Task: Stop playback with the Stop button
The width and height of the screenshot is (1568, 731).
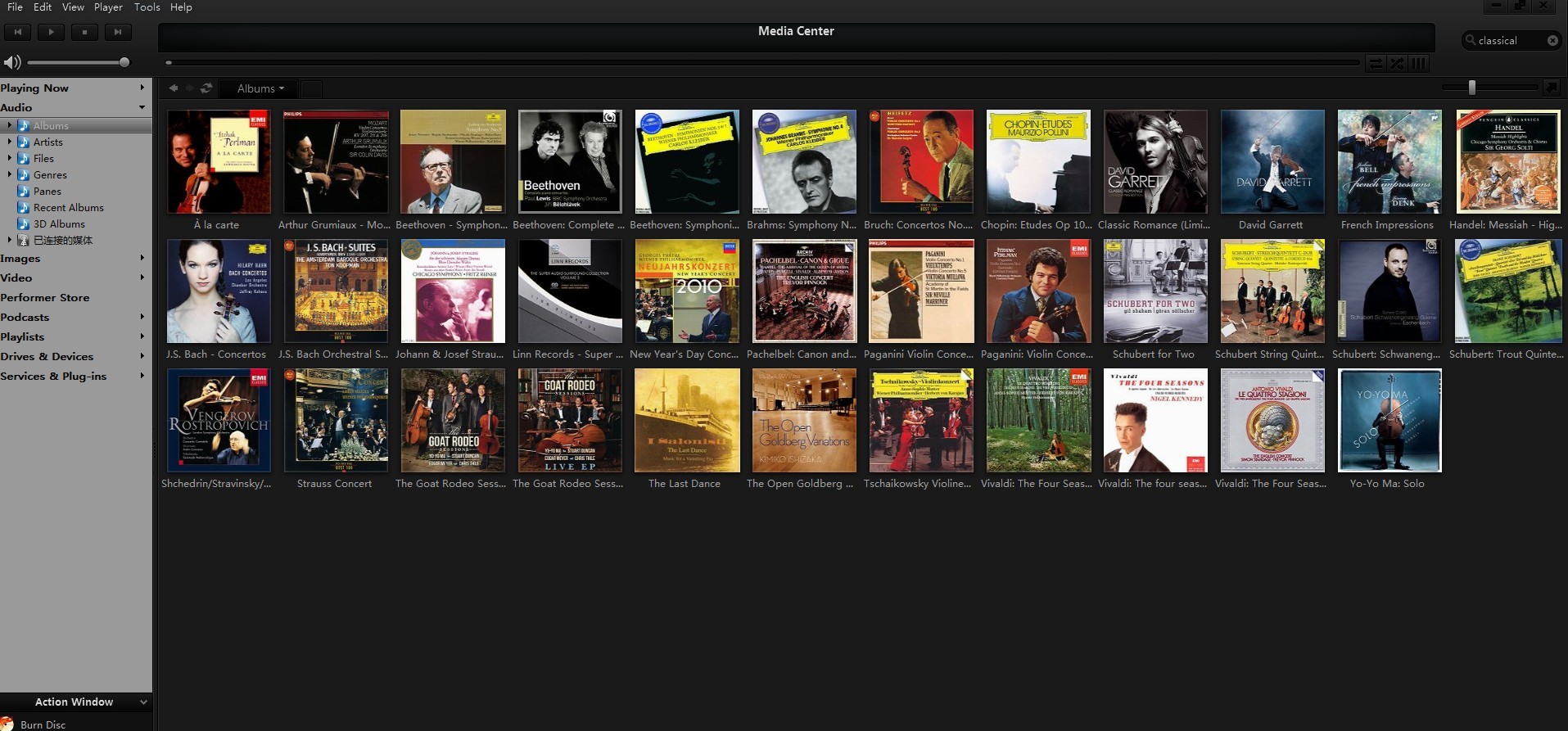Action: (84, 32)
